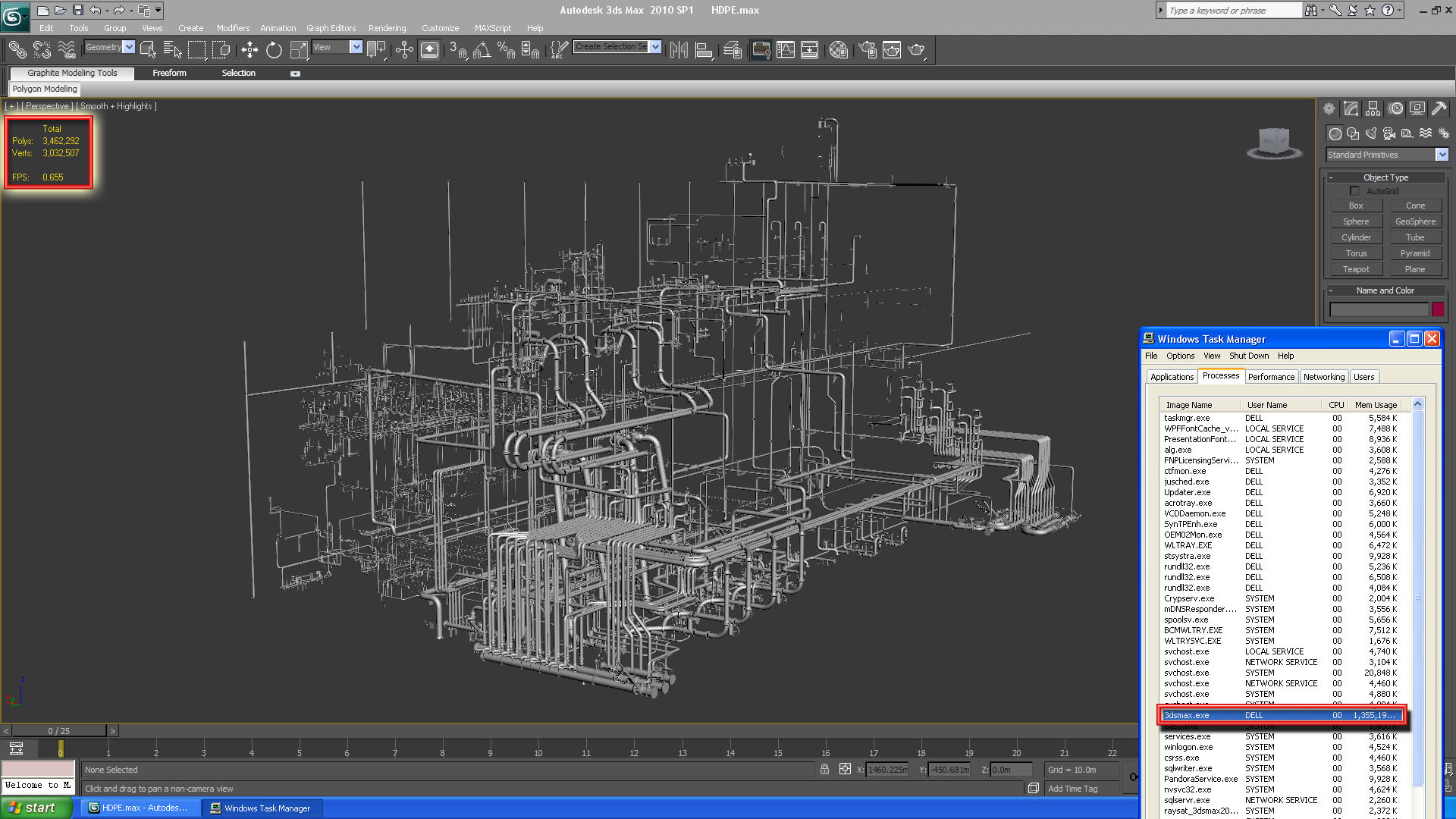Select the Select and Link tool
The height and width of the screenshot is (819, 1456).
17,50
